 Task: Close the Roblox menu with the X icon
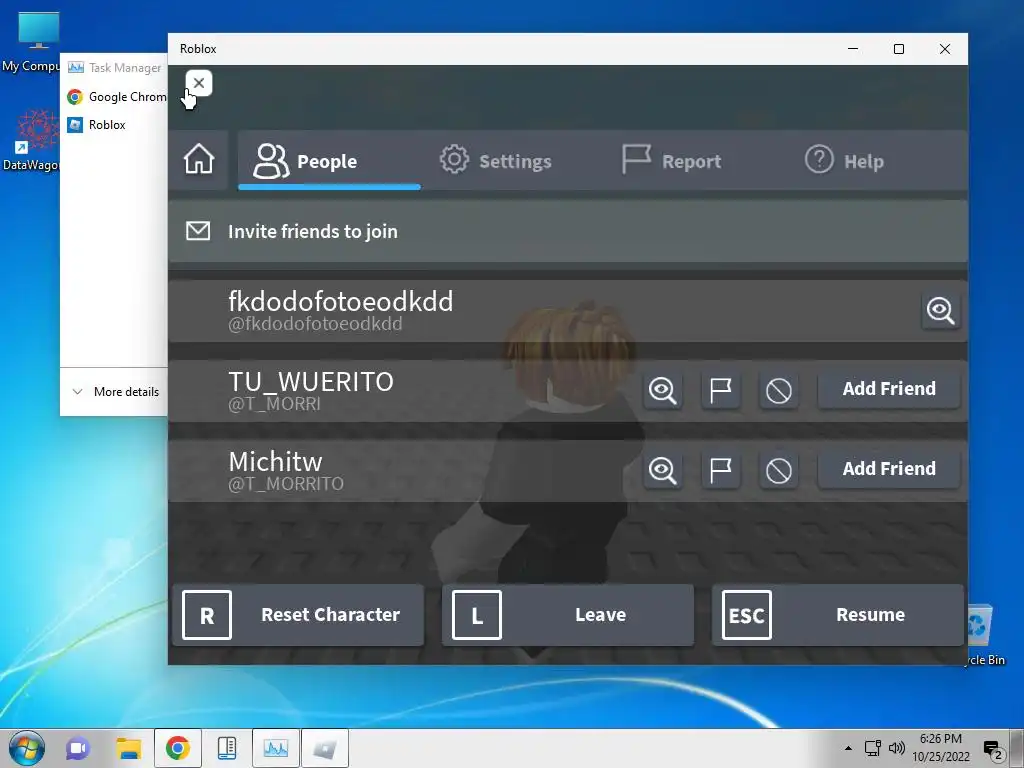pos(199,83)
